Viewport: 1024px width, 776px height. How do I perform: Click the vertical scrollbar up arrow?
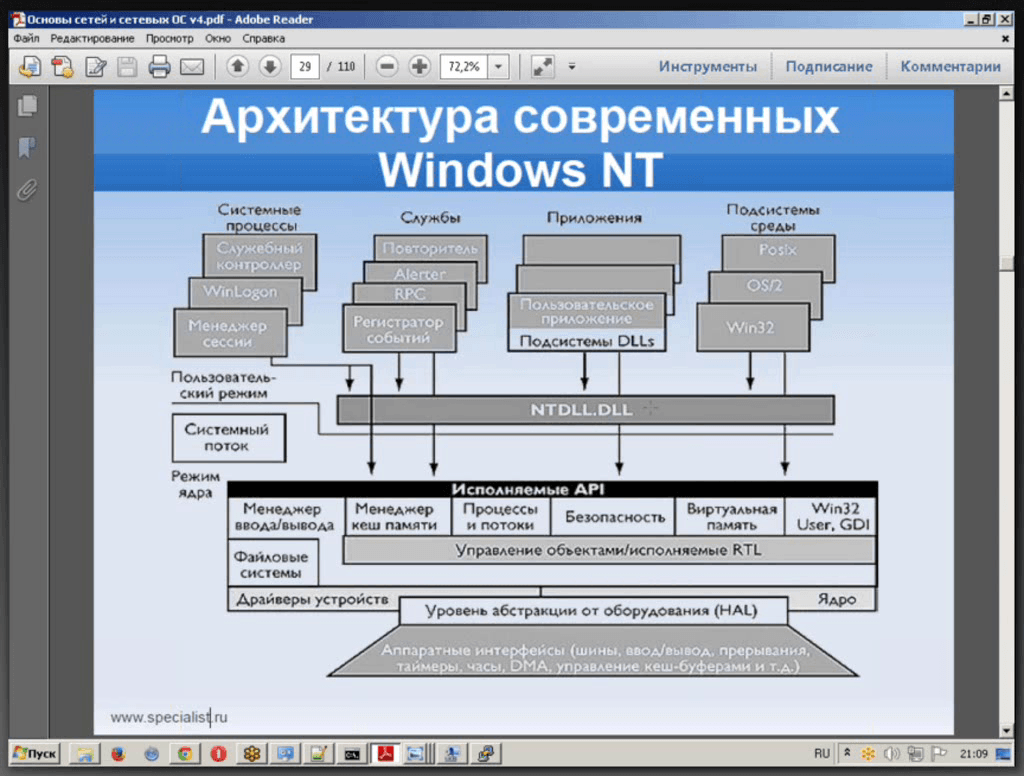pyautogui.click(x=1006, y=95)
